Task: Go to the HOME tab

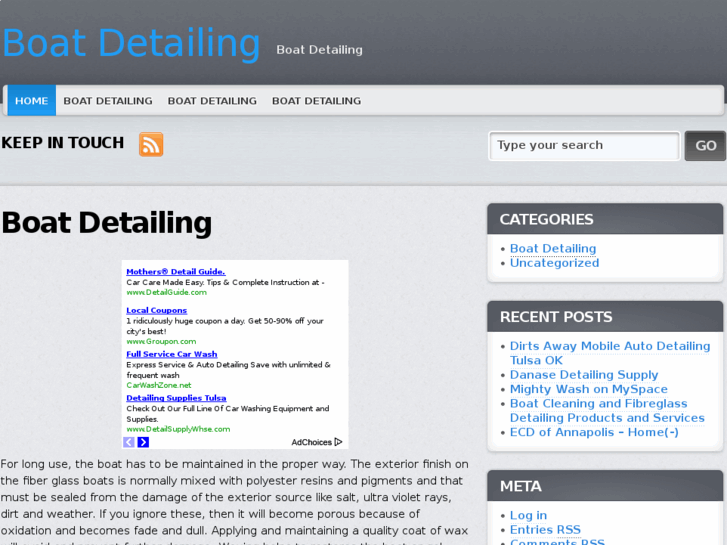Action: coord(32,101)
